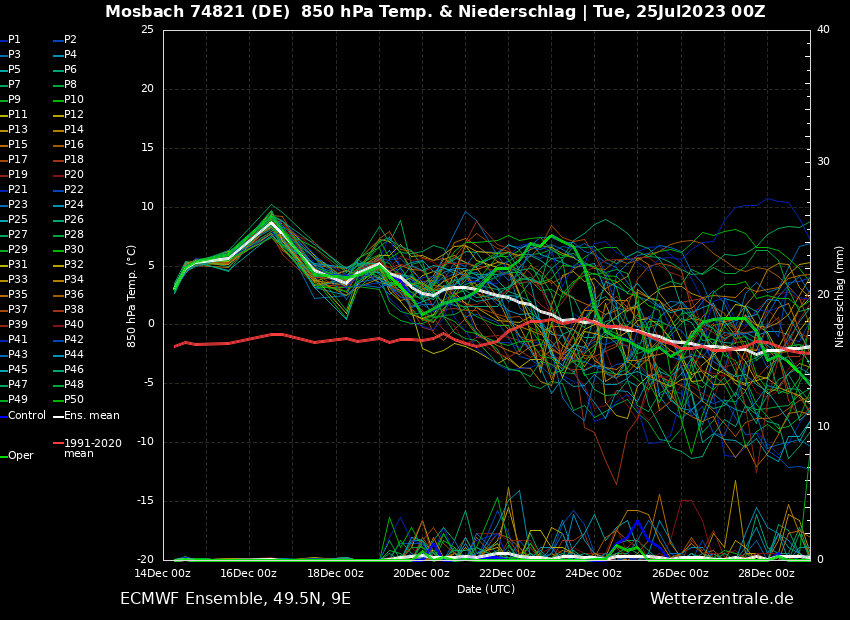Click the red 1991-2020 mean line swatch

(x=58, y=443)
